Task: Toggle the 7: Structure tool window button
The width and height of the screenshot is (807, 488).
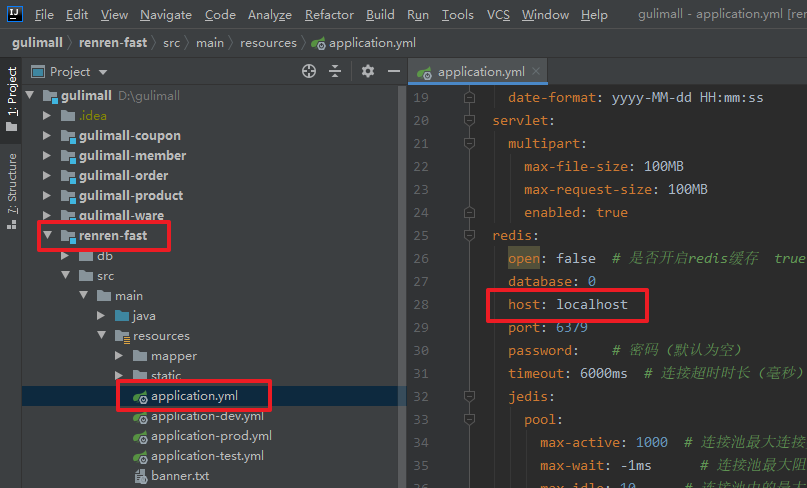Action: [x=11, y=191]
